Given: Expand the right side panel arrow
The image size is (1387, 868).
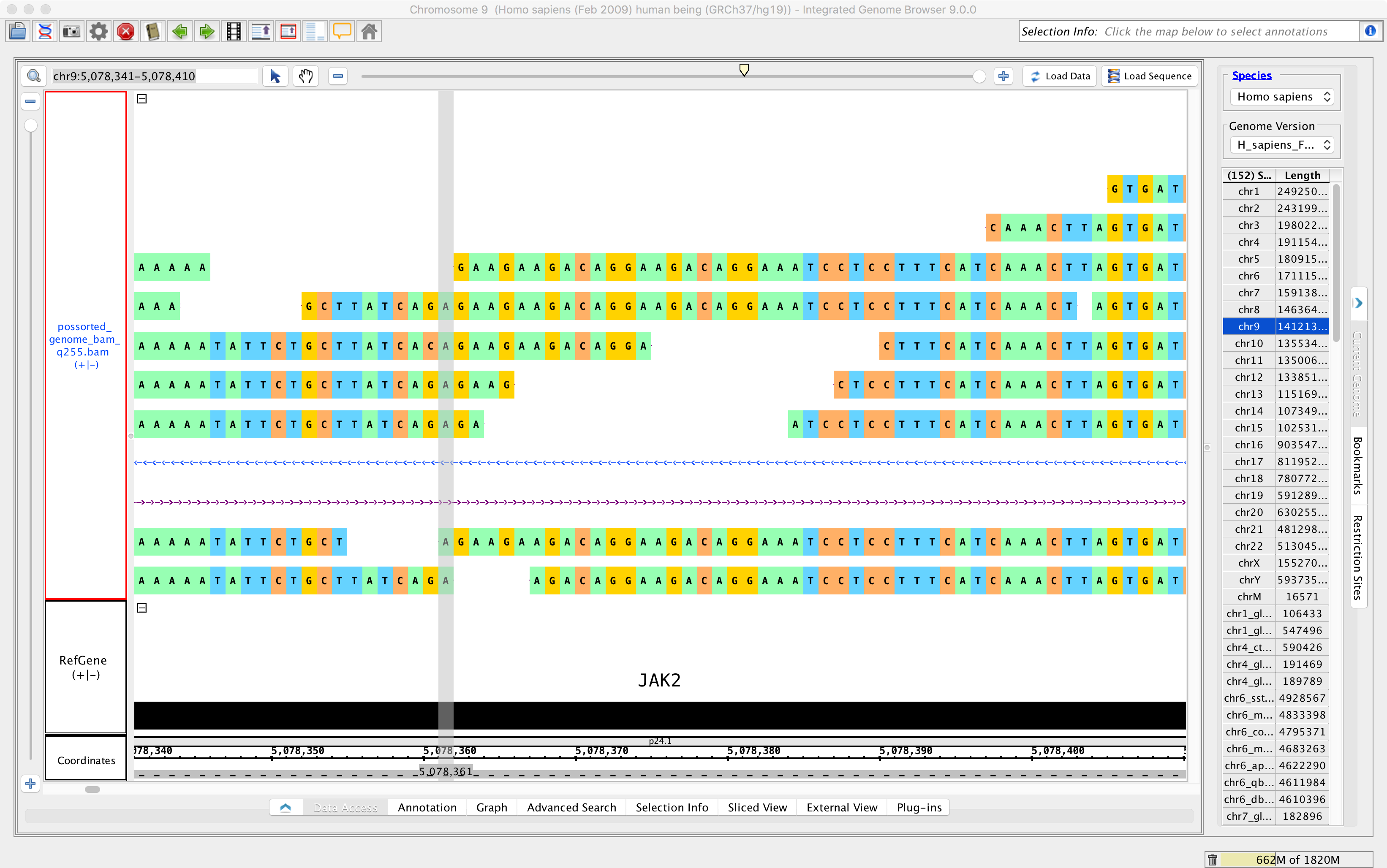Looking at the screenshot, I should pos(1358,303).
